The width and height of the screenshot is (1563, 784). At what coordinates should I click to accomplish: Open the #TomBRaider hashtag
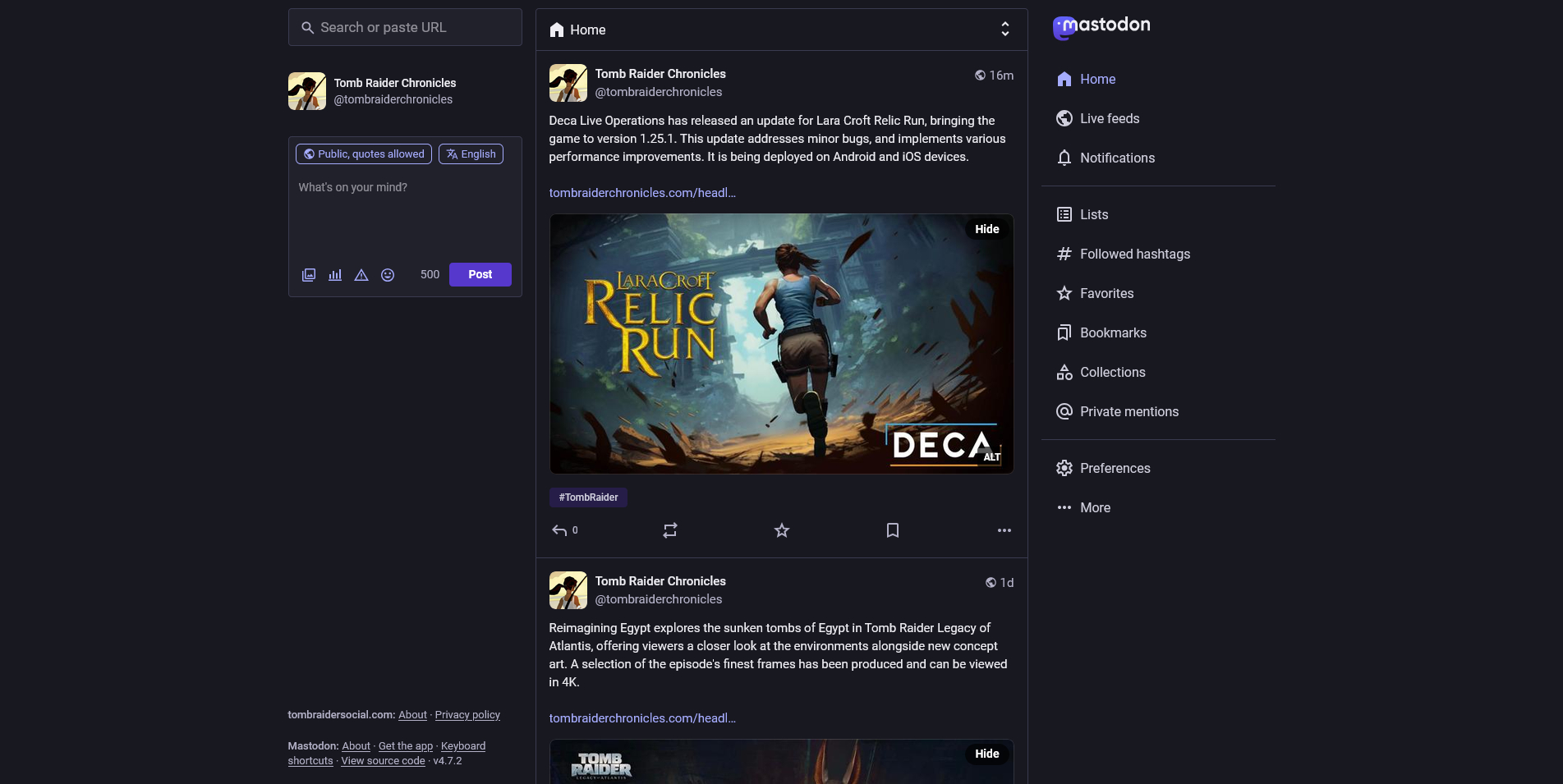(x=588, y=497)
